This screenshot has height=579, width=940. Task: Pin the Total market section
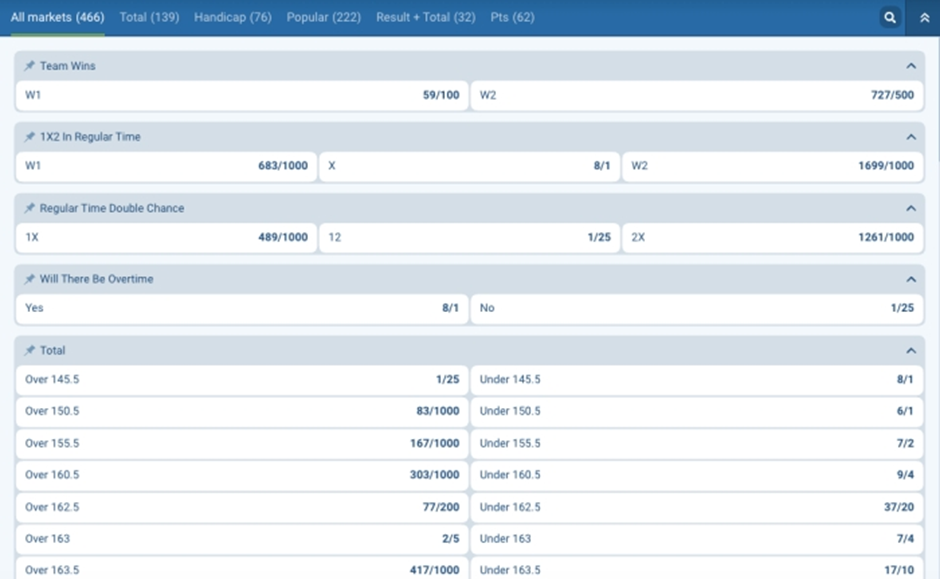click(30, 350)
